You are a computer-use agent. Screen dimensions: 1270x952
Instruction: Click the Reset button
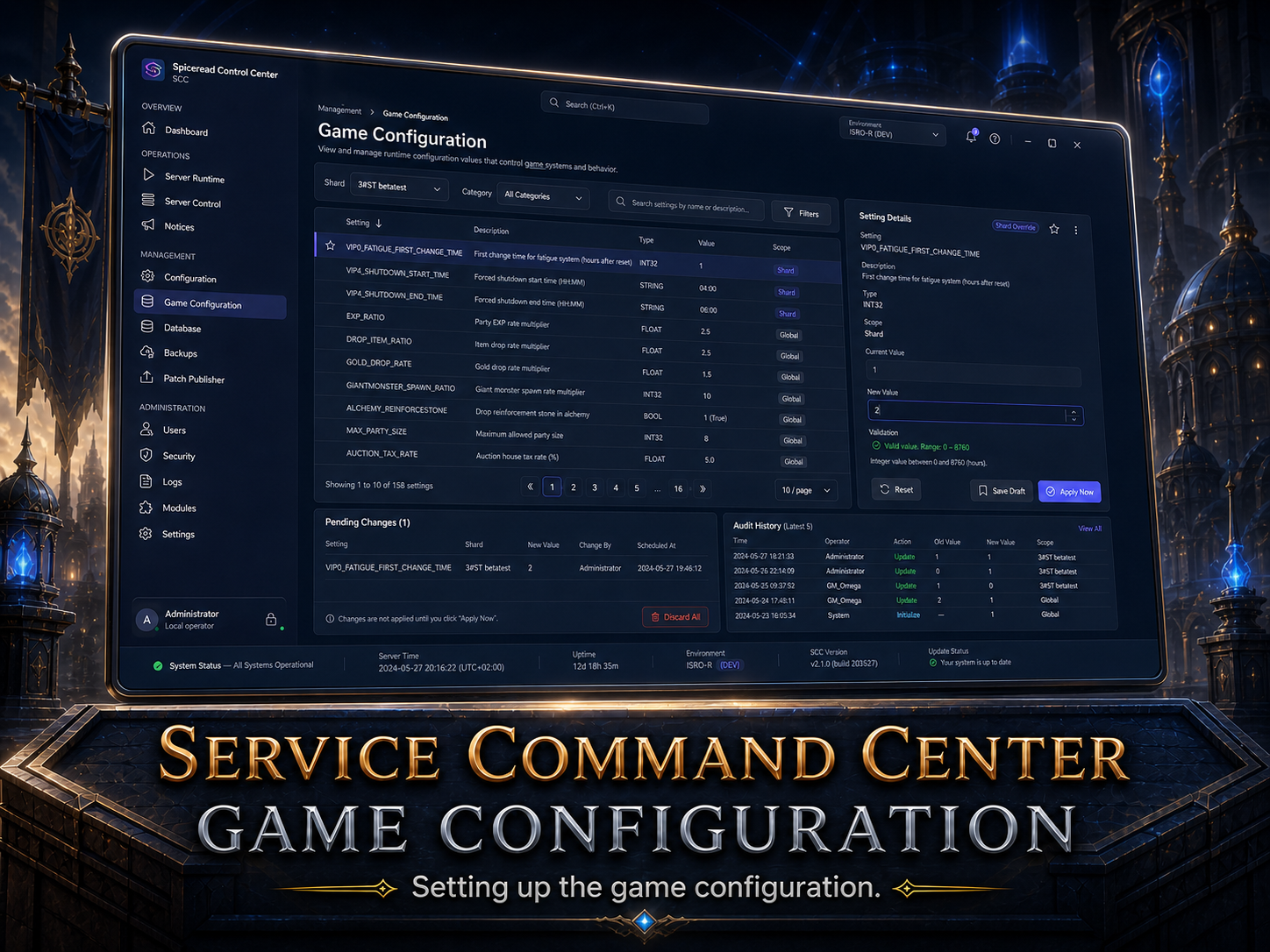point(896,489)
